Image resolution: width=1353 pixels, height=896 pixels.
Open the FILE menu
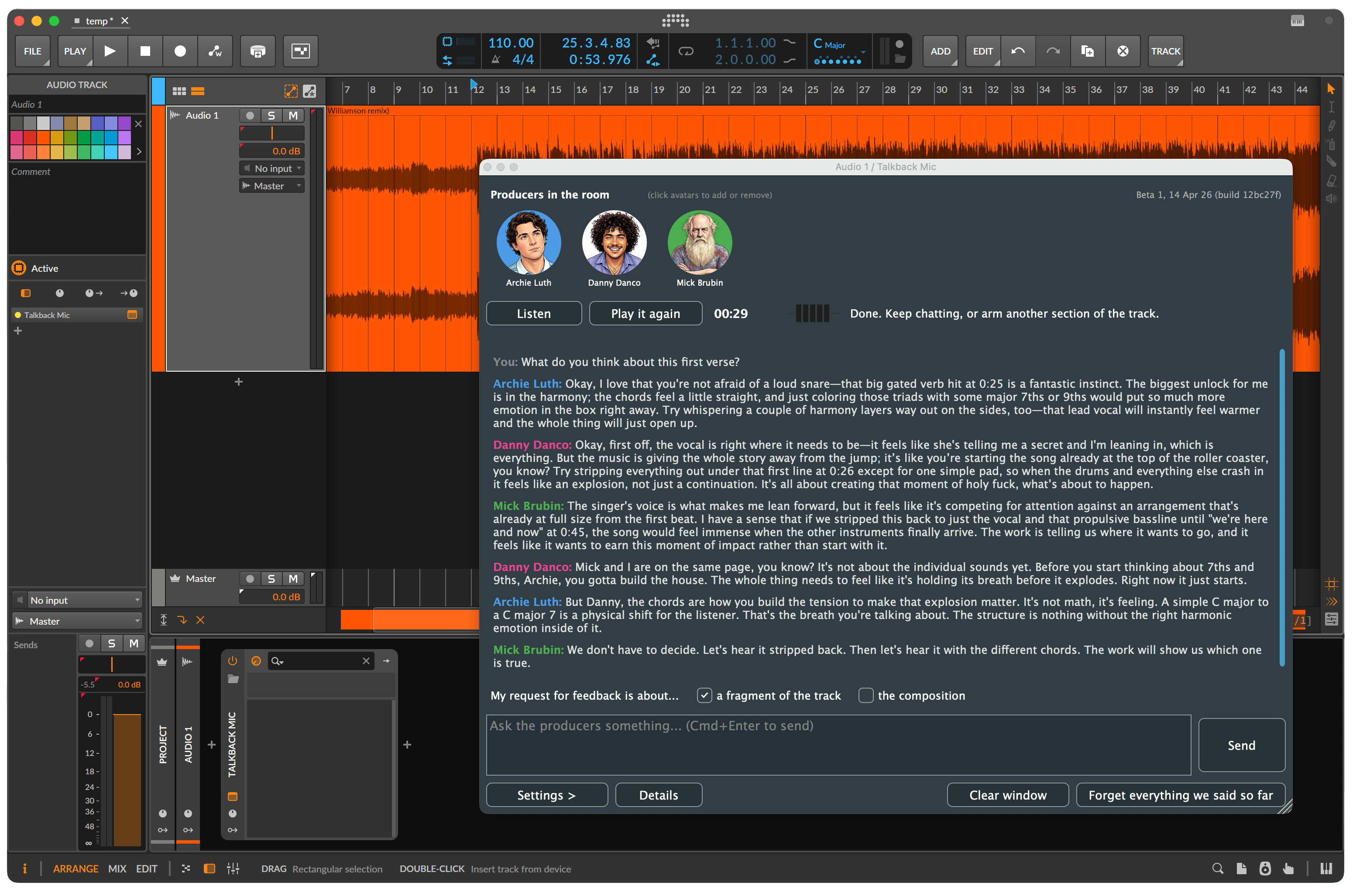(x=33, y=51)
